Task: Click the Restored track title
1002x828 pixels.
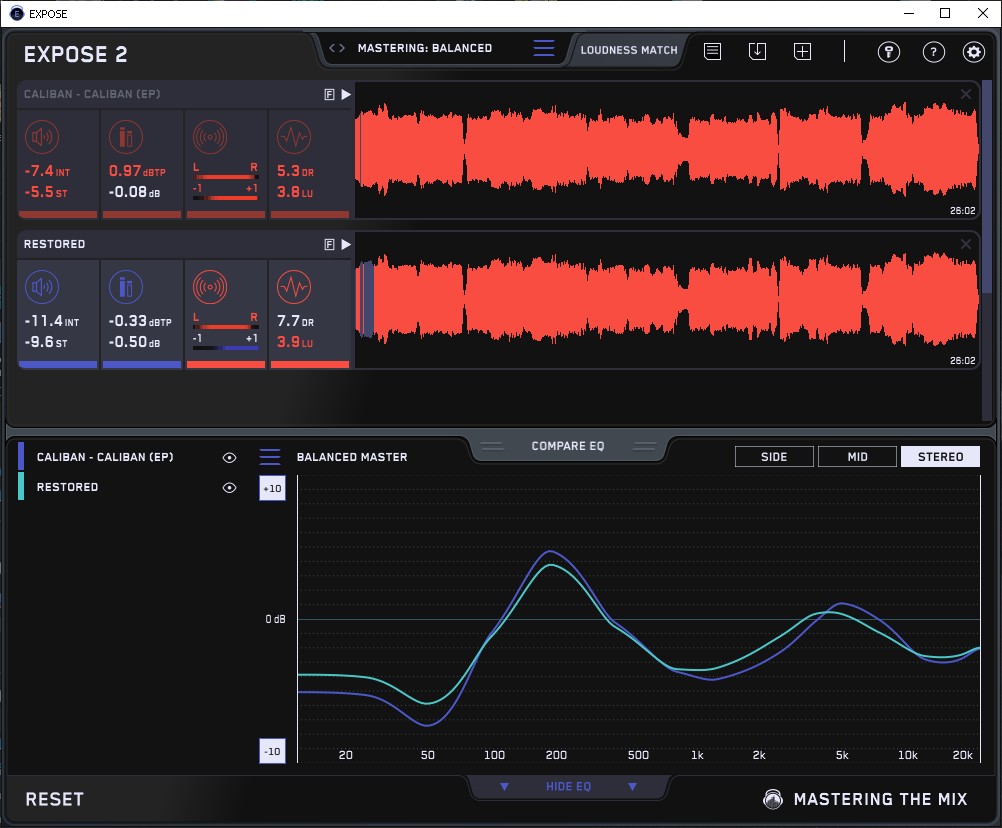Action: point(54,244)
